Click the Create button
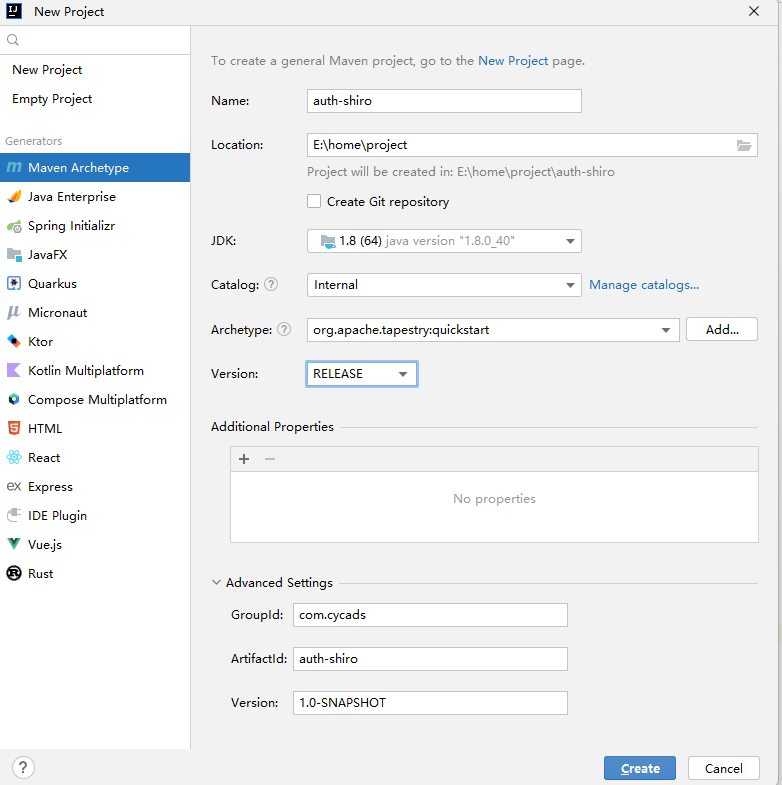Image resolution: width=782 pixels, height=785 pixels. pos(639,768)
